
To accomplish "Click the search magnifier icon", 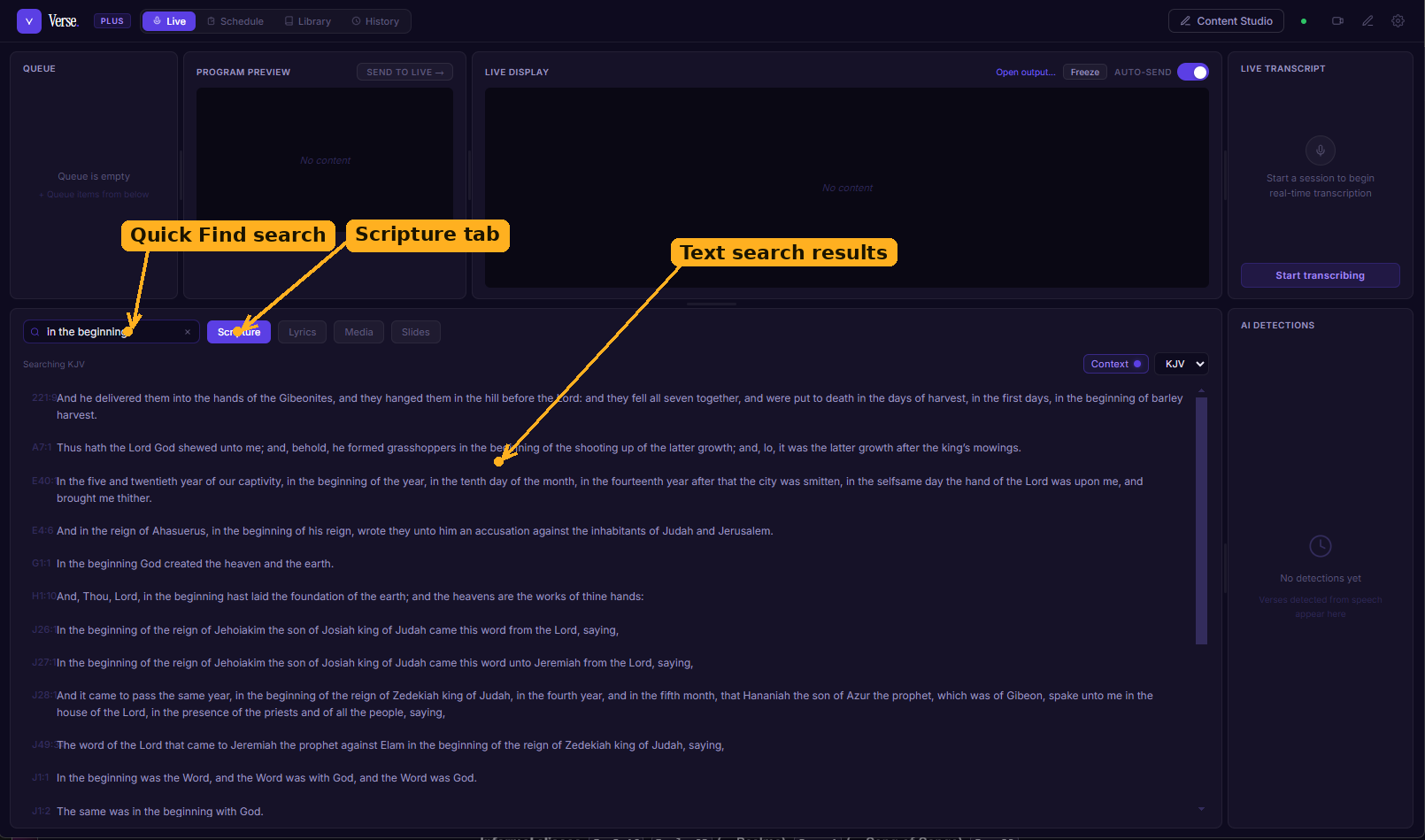I will (x=35, y=333).
